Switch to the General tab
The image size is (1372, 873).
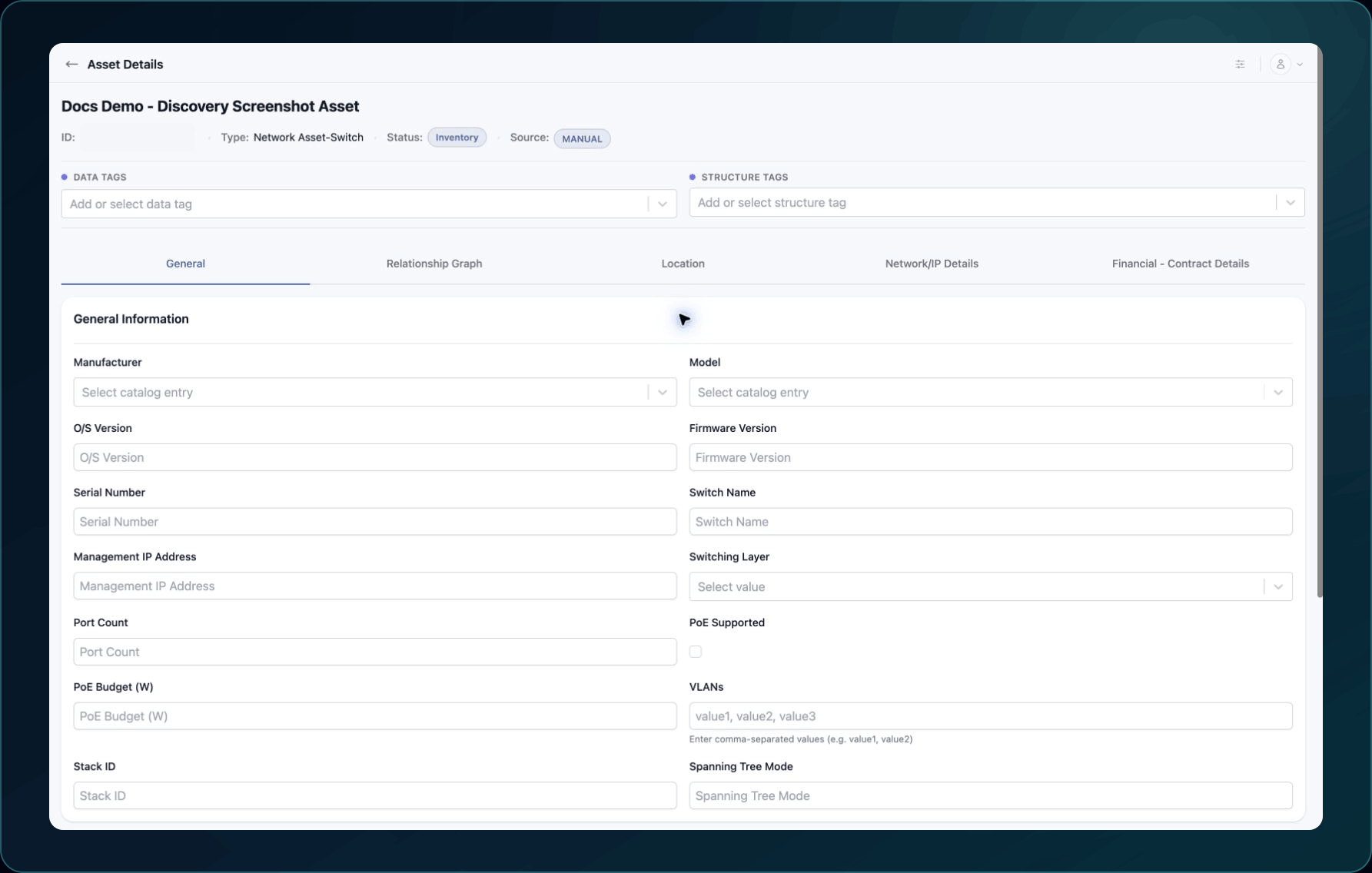click(185, 264)
